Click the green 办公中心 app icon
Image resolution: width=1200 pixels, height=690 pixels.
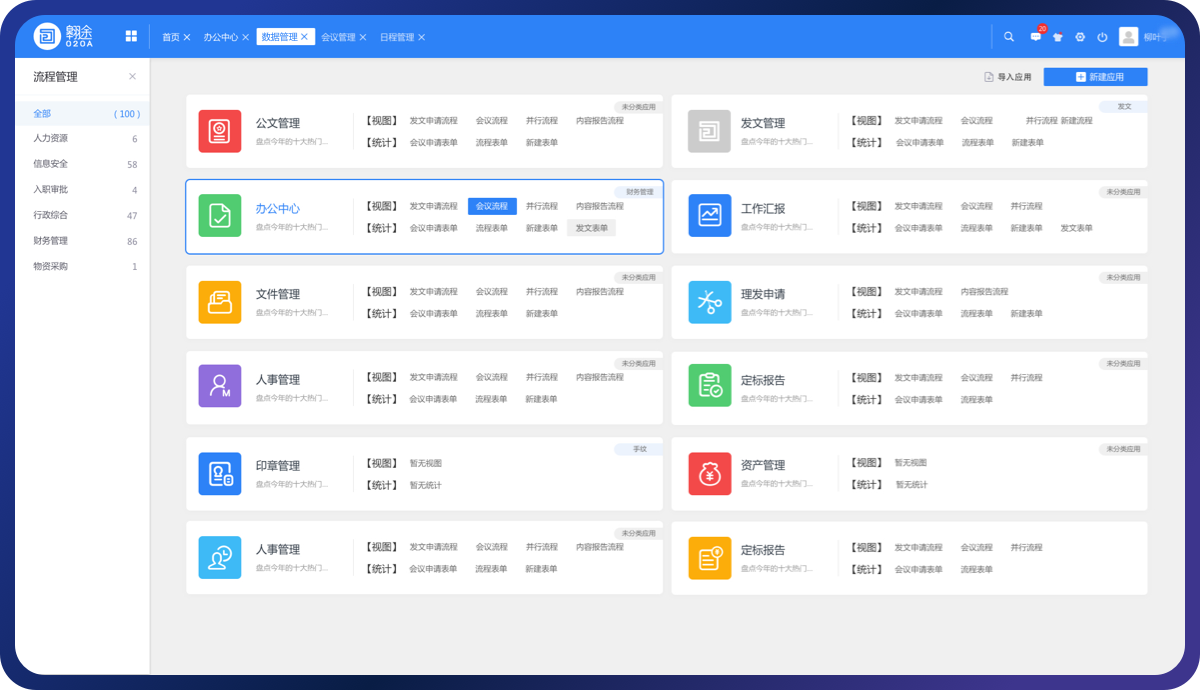[219, 216]
